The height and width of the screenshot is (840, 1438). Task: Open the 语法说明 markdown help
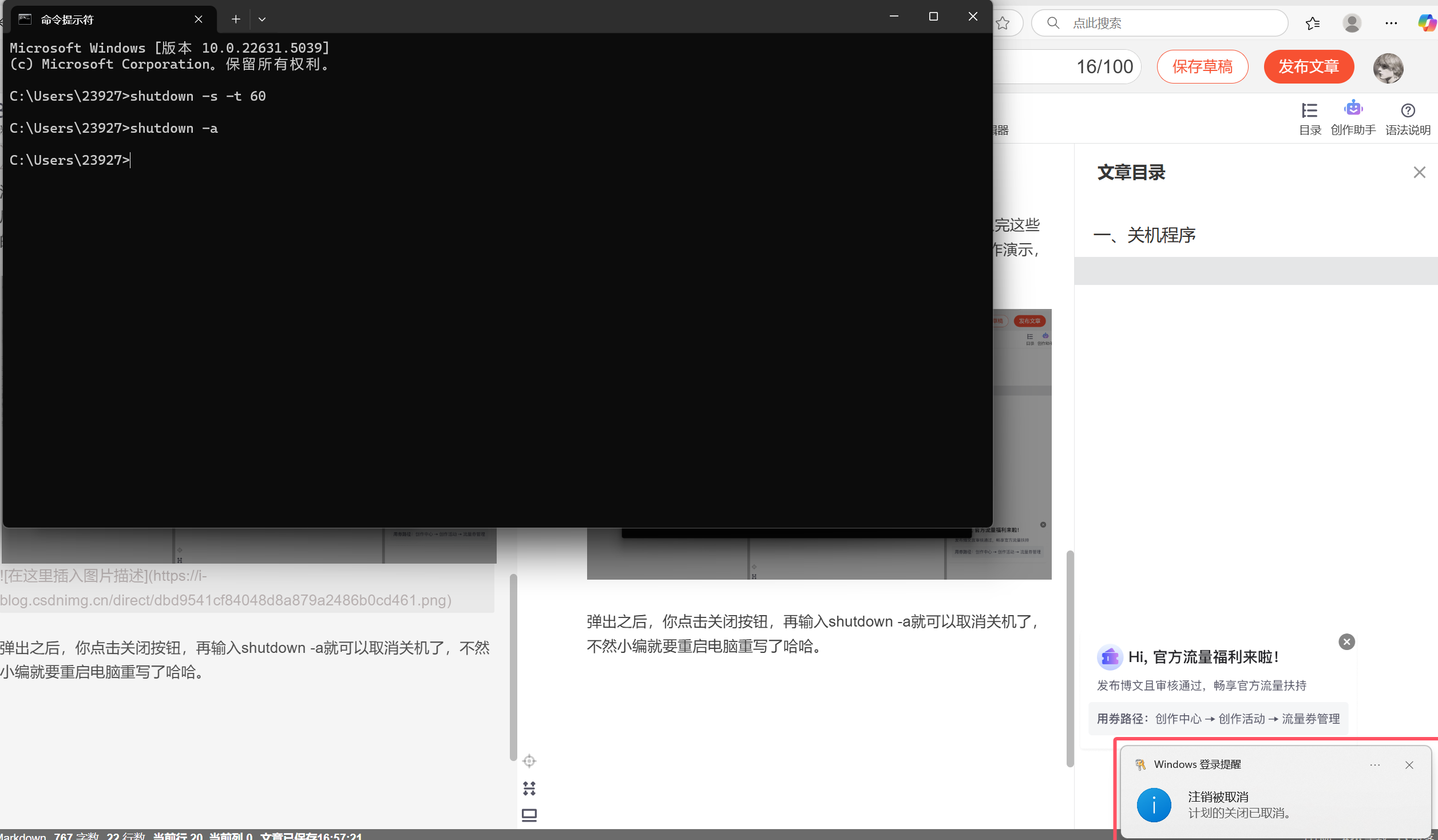point(1408,117)
